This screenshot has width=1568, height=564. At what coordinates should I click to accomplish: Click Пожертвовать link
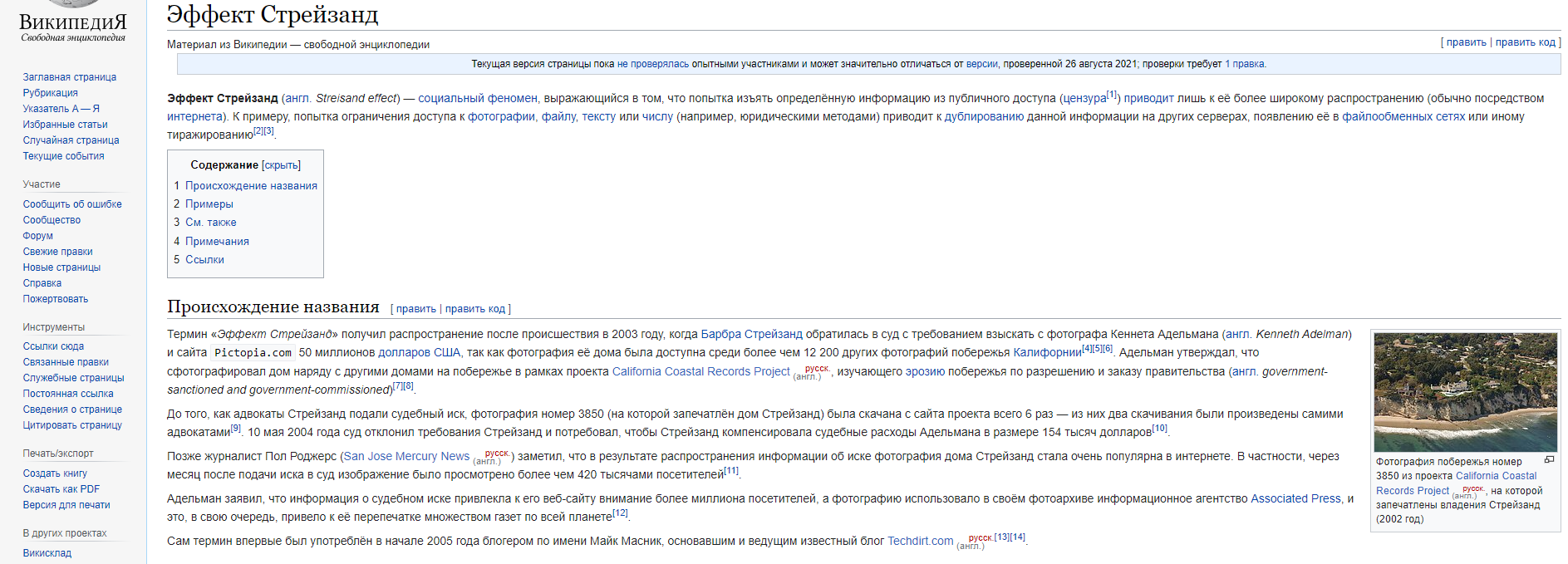(x=56, y=299)
